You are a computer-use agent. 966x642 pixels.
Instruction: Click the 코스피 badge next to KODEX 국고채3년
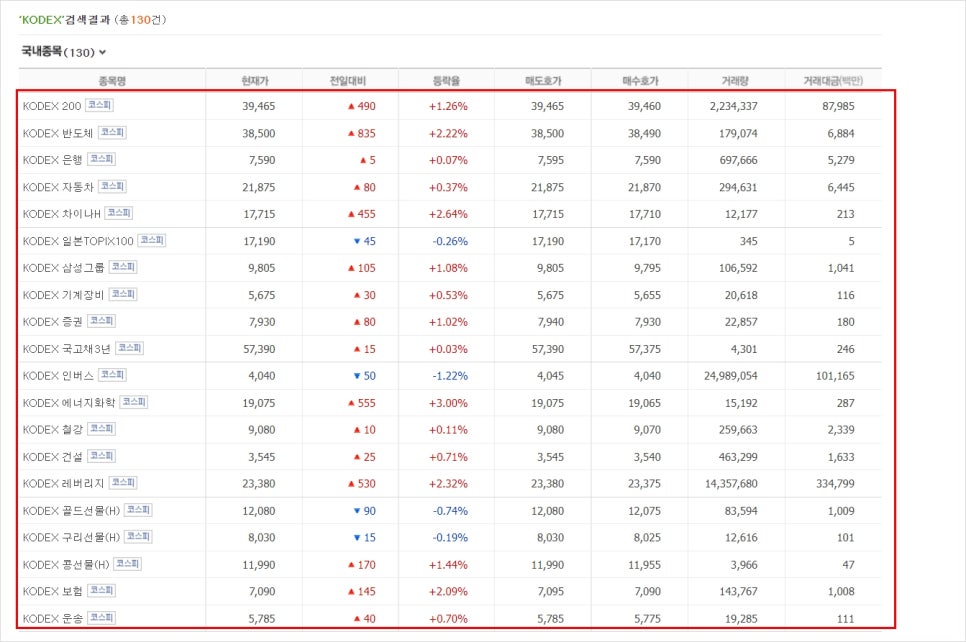[129, 348]
